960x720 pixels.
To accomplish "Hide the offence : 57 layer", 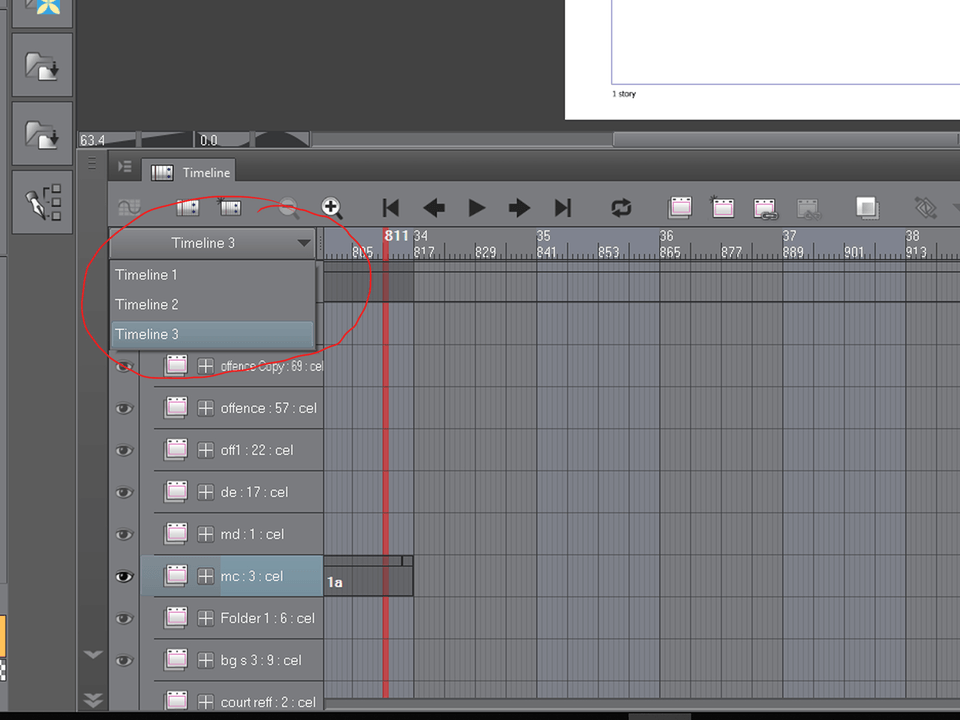I will tap(124, 408).
